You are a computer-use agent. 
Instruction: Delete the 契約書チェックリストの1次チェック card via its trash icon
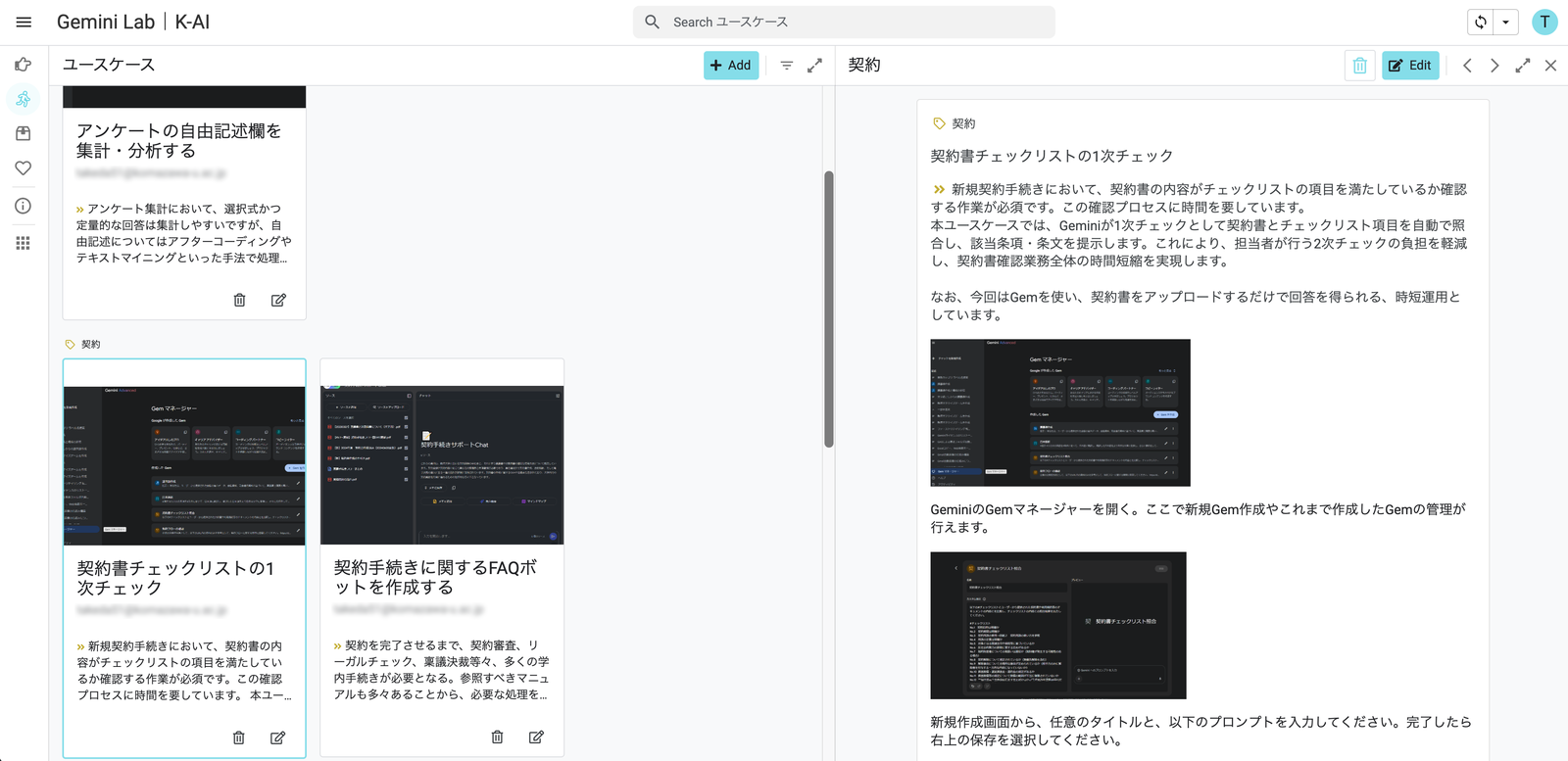(239, 737)
